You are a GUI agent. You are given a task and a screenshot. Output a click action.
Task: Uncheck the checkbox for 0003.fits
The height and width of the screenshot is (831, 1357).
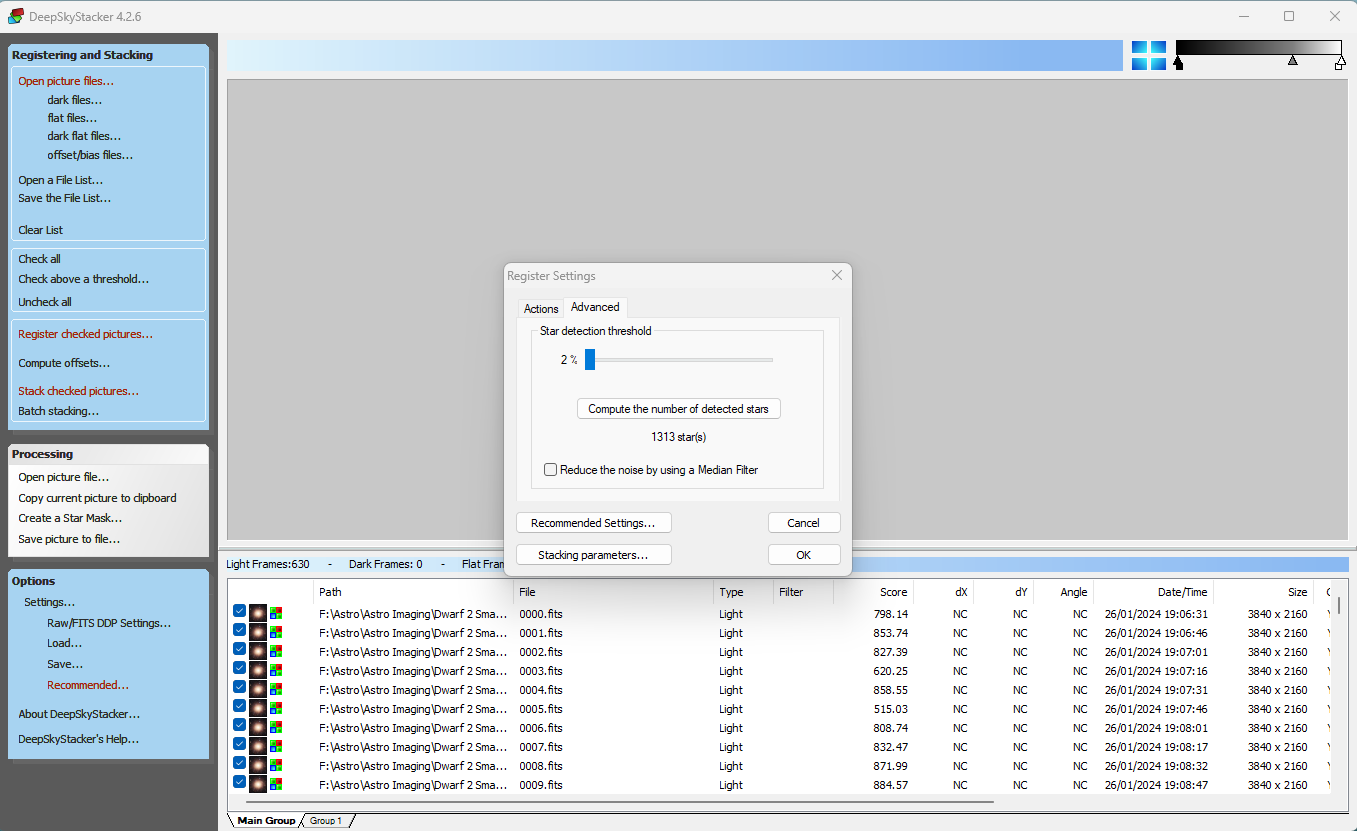[240, 667]
